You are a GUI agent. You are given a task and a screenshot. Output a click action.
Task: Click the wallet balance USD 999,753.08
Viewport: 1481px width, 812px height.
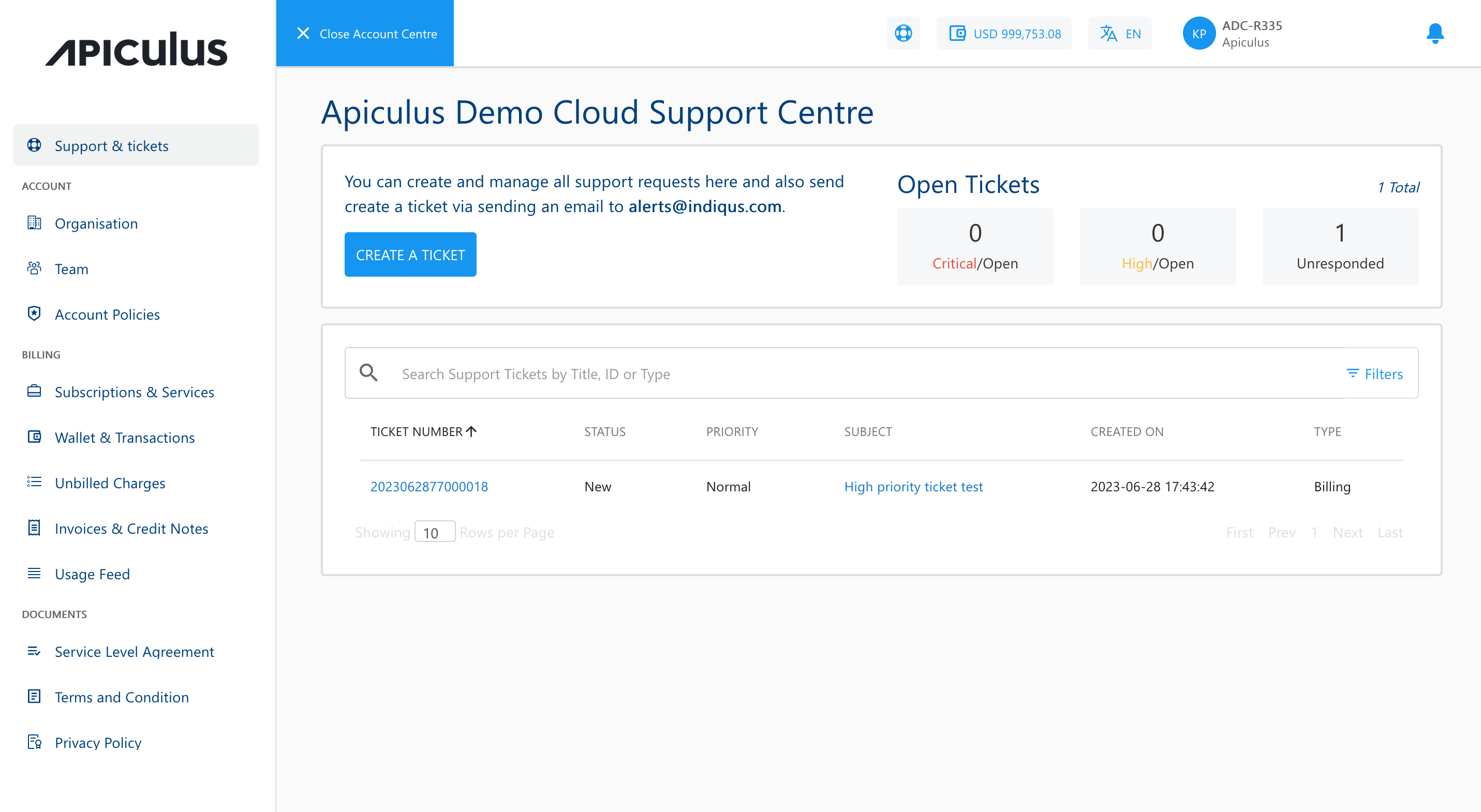(1004, 33)
